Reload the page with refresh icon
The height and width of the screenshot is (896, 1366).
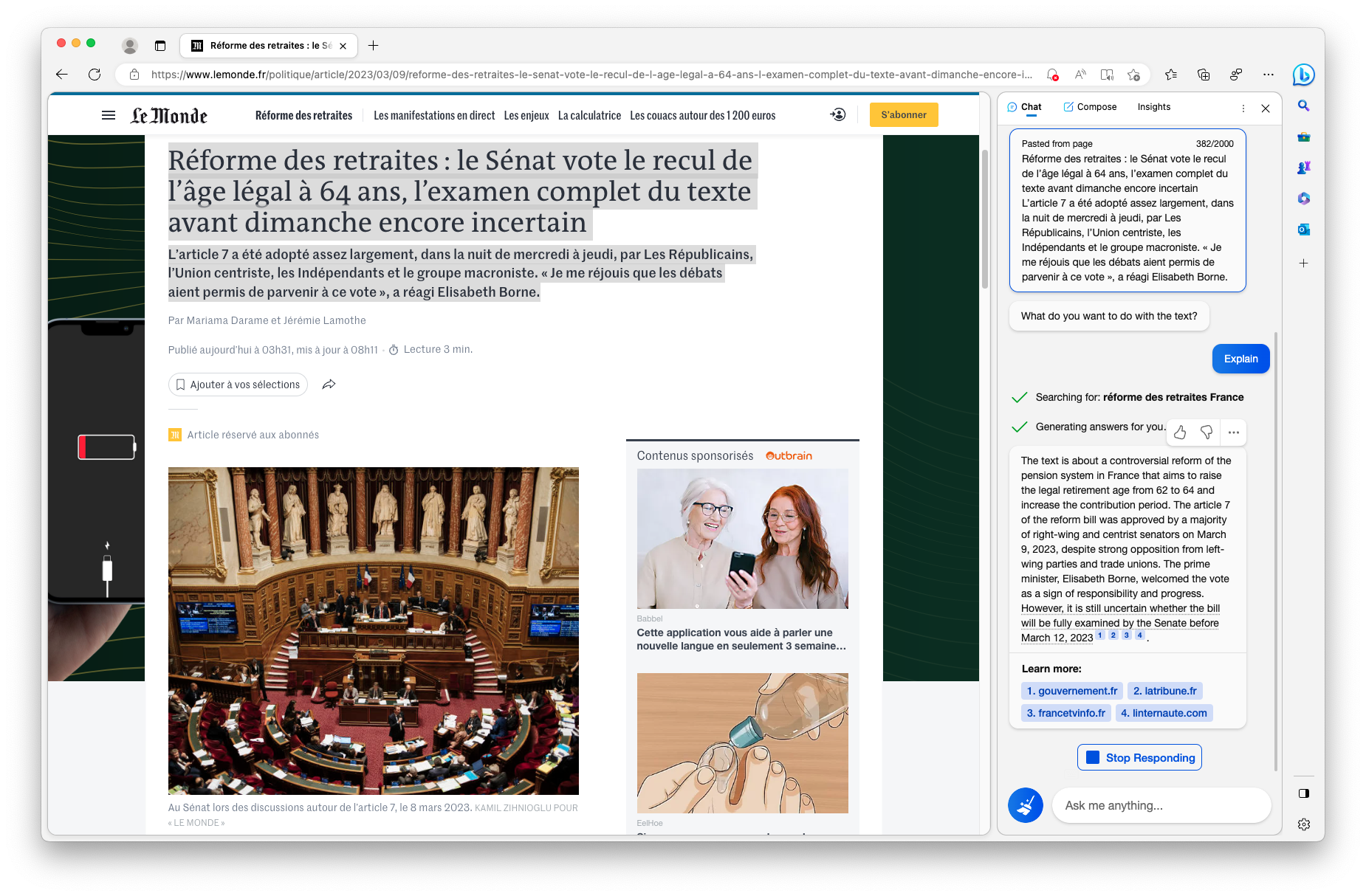95,75
